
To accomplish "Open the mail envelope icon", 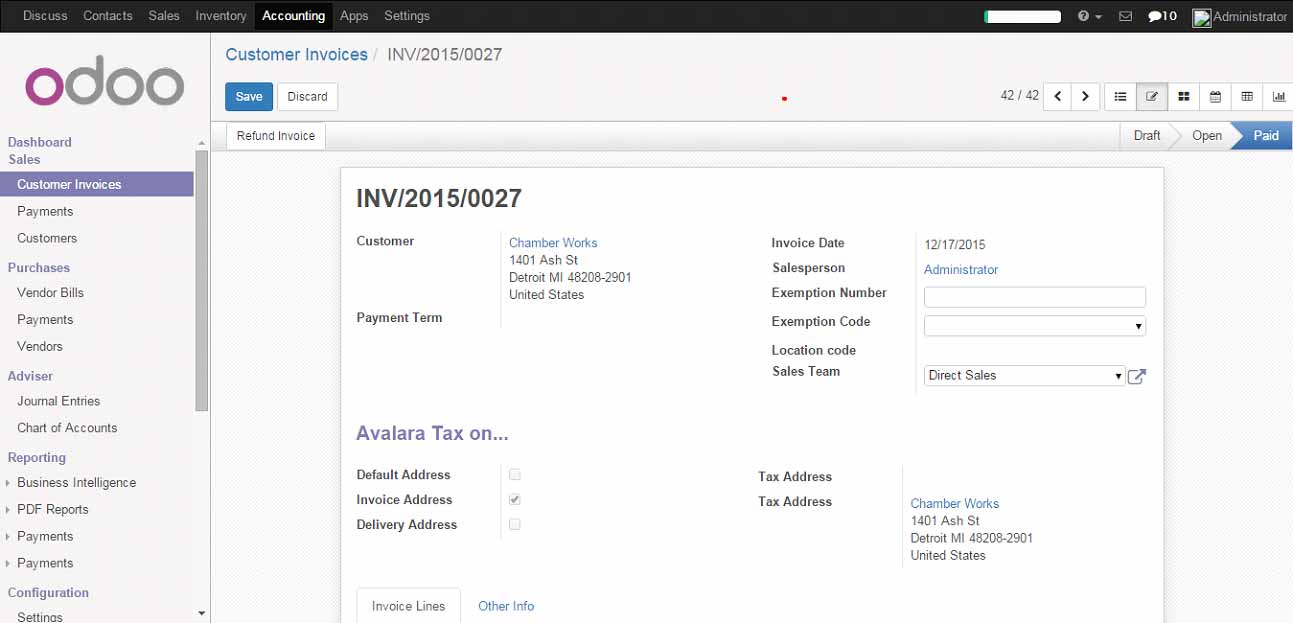I will 1125,16.
